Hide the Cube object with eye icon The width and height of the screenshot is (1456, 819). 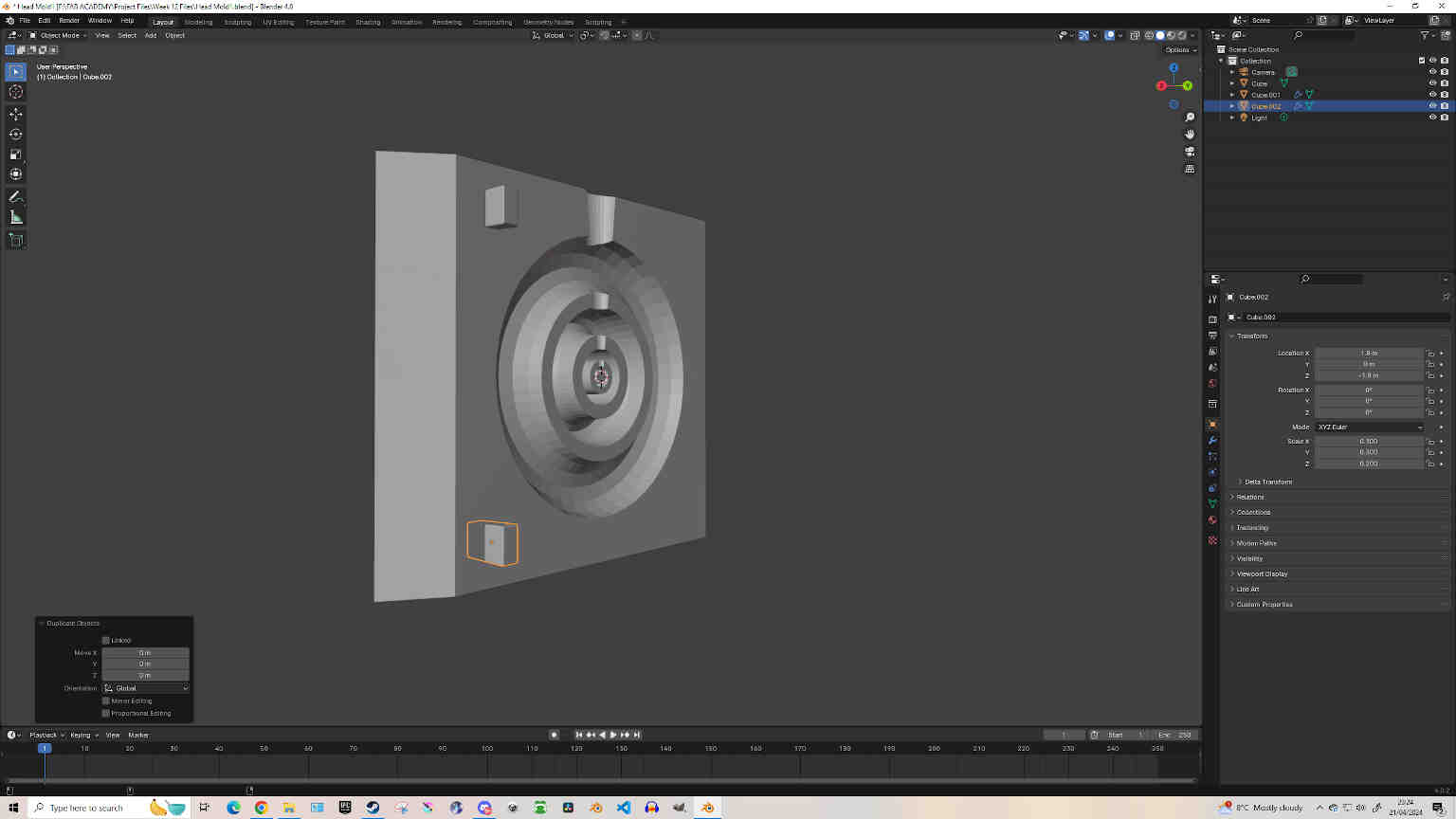point(1432,83)
